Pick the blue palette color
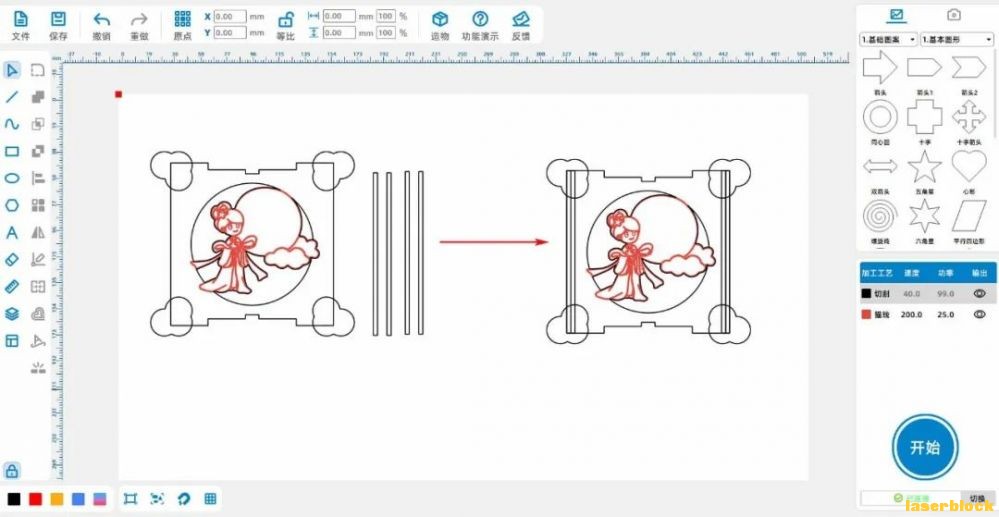 [x=78, y=499]
